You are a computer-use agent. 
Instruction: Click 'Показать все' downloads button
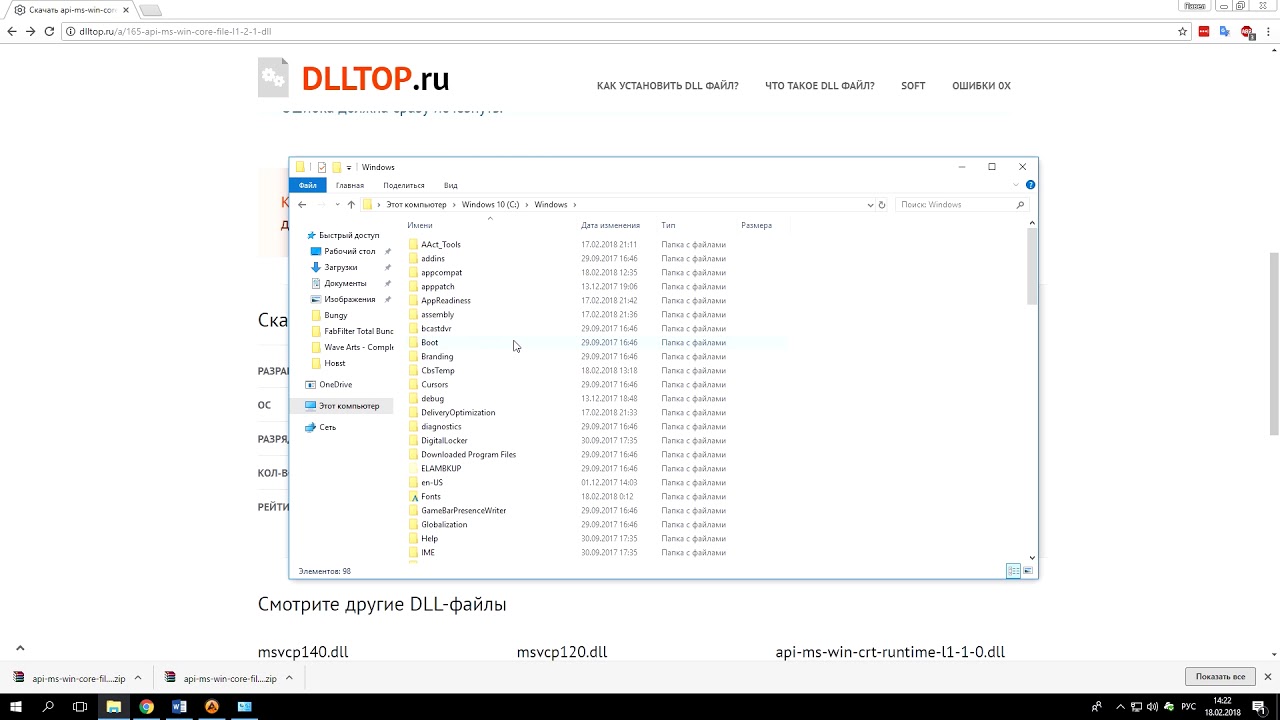coord(1219,677)
